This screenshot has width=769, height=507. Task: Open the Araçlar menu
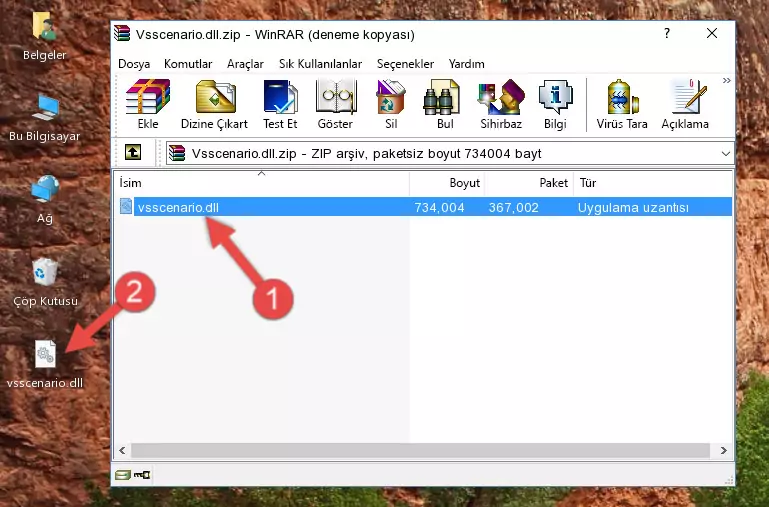(x=245, y=64)
